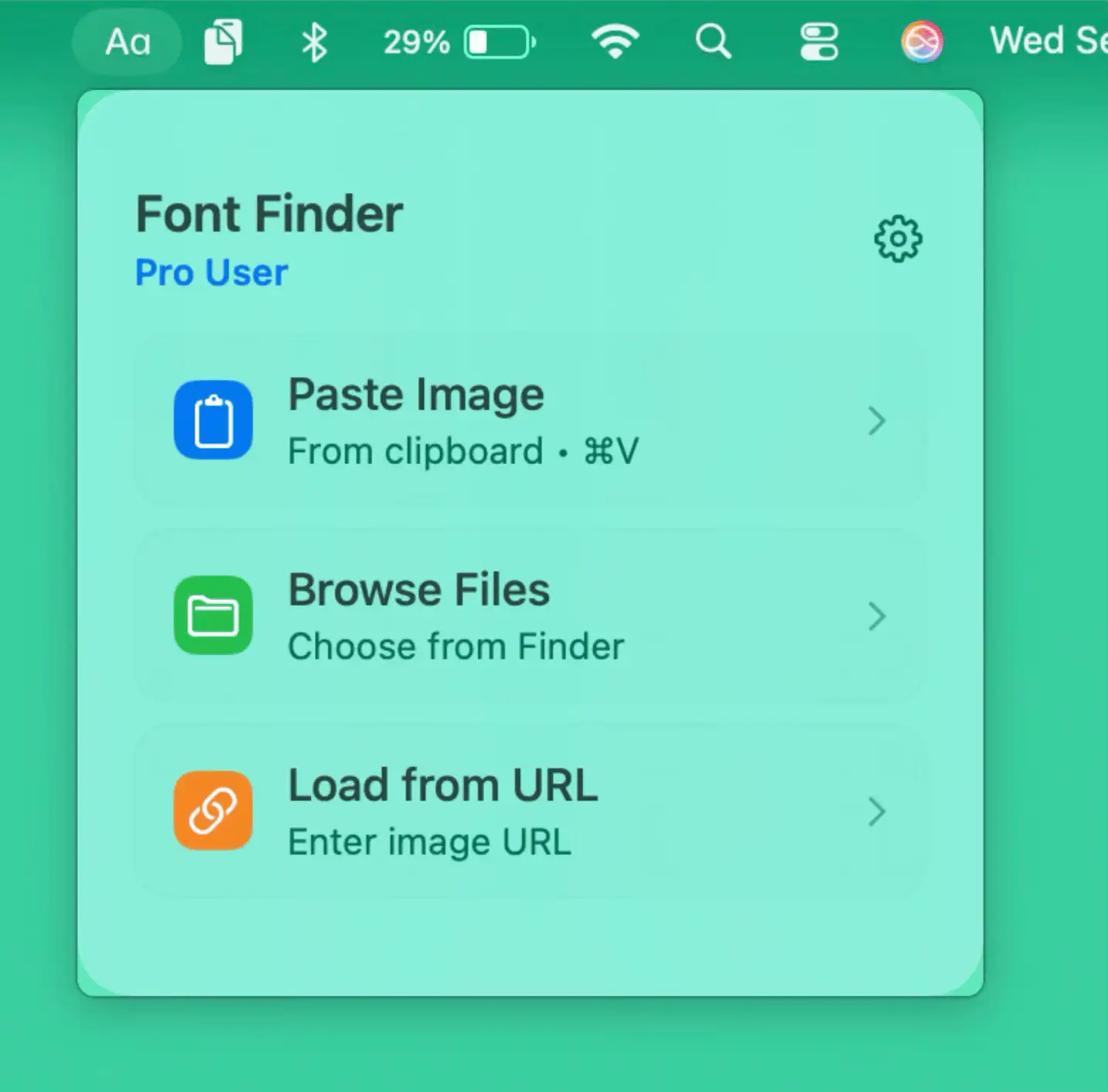The image size is (1108, 1092).
Task: Click the date starting with 'Wed'
Action: point(1047,42)
